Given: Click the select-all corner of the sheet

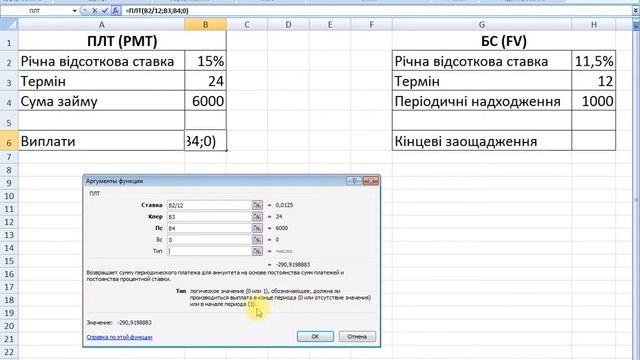Looking at the screenshot, I should point(9,24).
